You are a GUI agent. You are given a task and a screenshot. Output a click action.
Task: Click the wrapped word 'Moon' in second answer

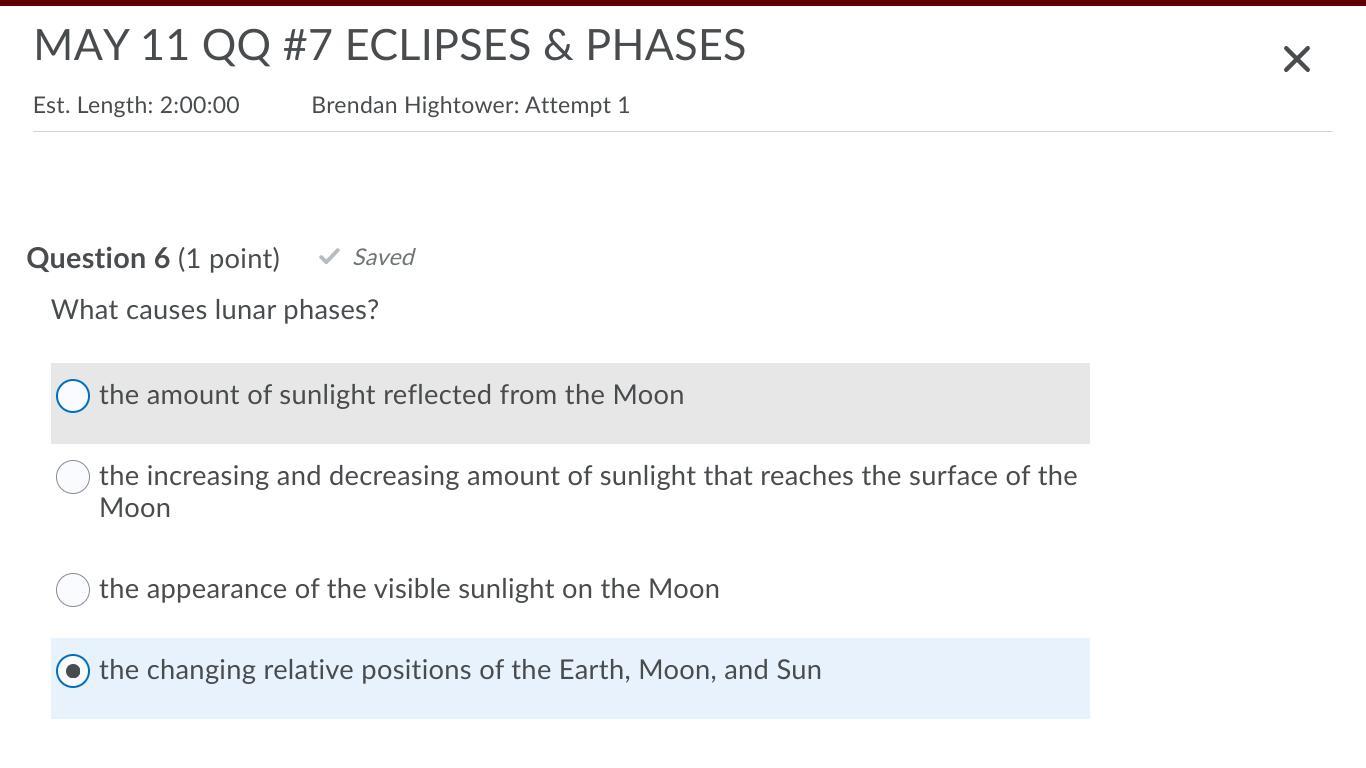[x=135, y=508]
